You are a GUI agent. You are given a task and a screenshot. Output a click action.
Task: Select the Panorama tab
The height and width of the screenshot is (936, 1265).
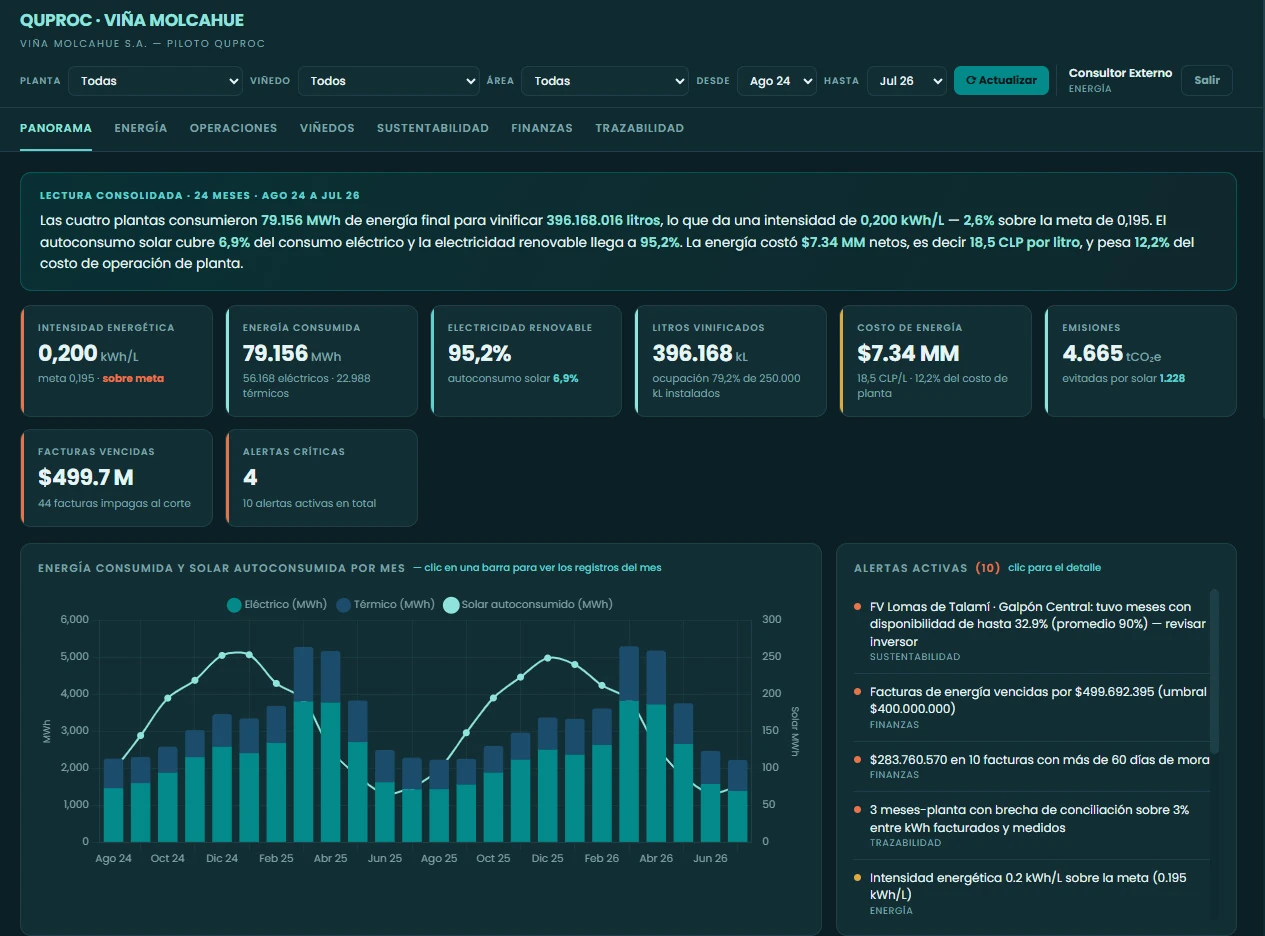56,128
